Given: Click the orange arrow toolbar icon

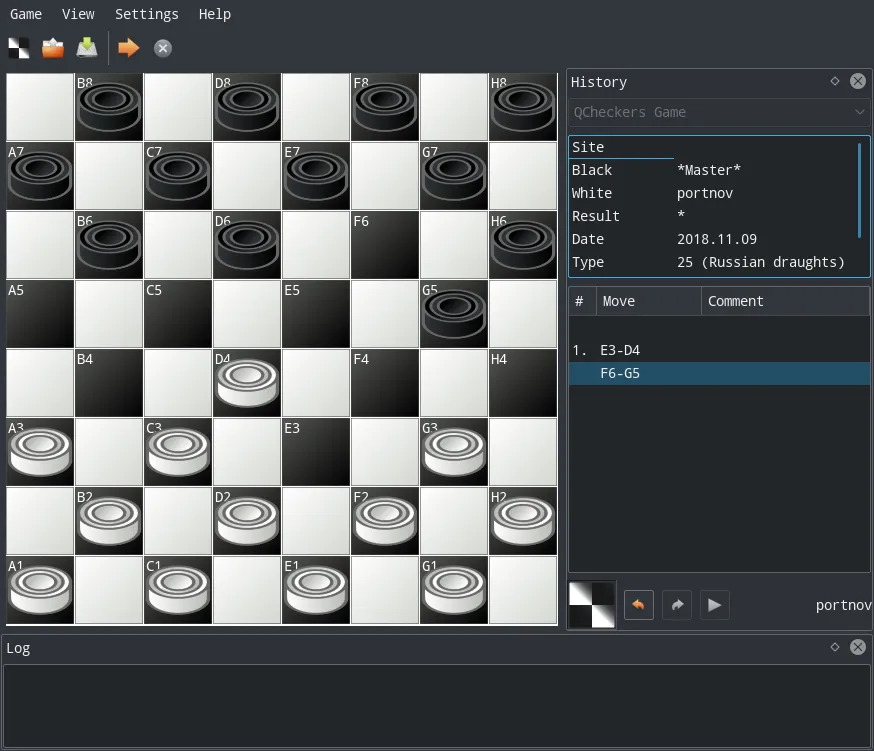Looking at the screenshot, I should 126,47.
